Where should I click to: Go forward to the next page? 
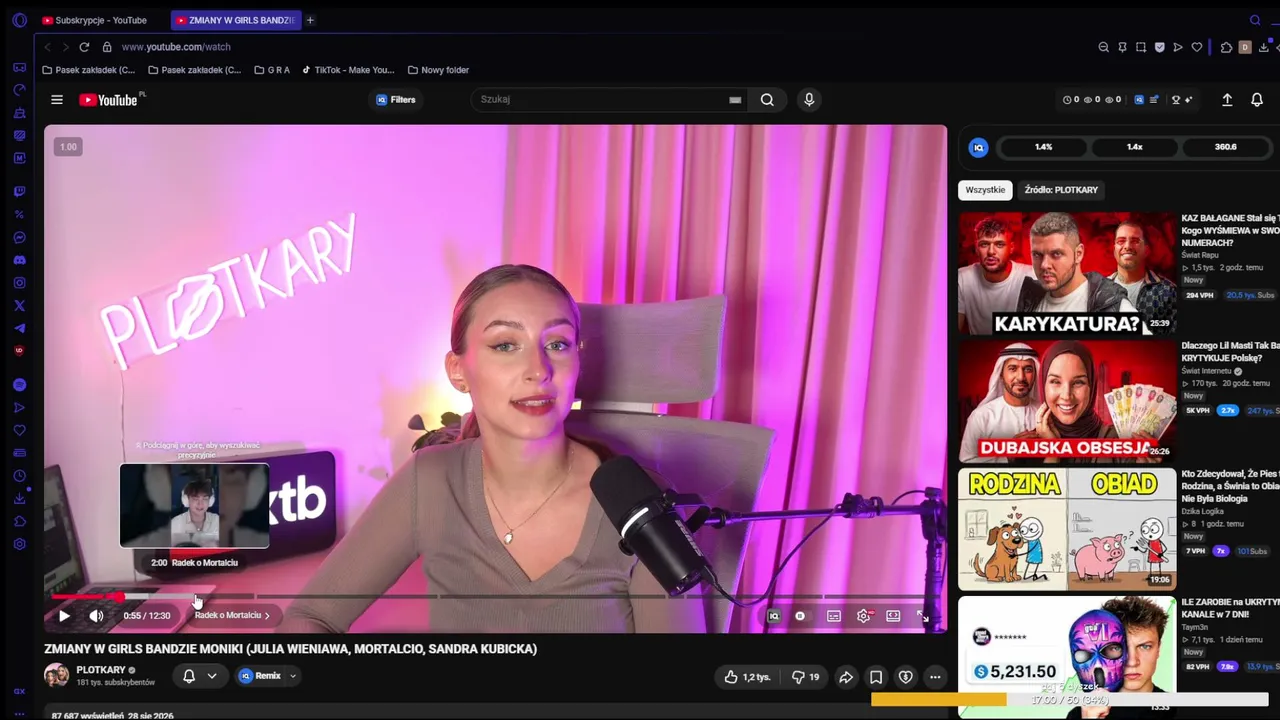point(65,47)
